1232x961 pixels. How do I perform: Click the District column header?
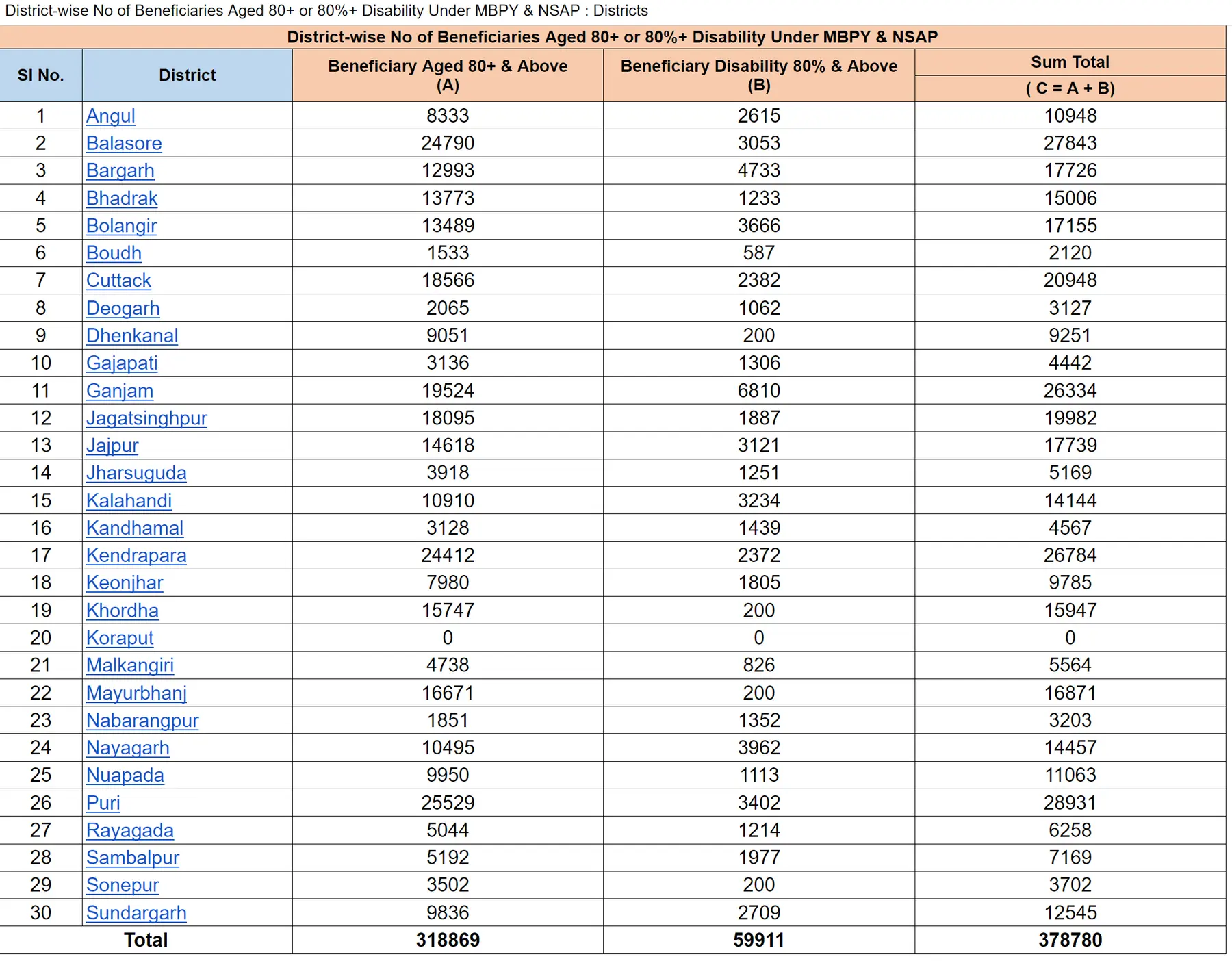pos(187,75)
